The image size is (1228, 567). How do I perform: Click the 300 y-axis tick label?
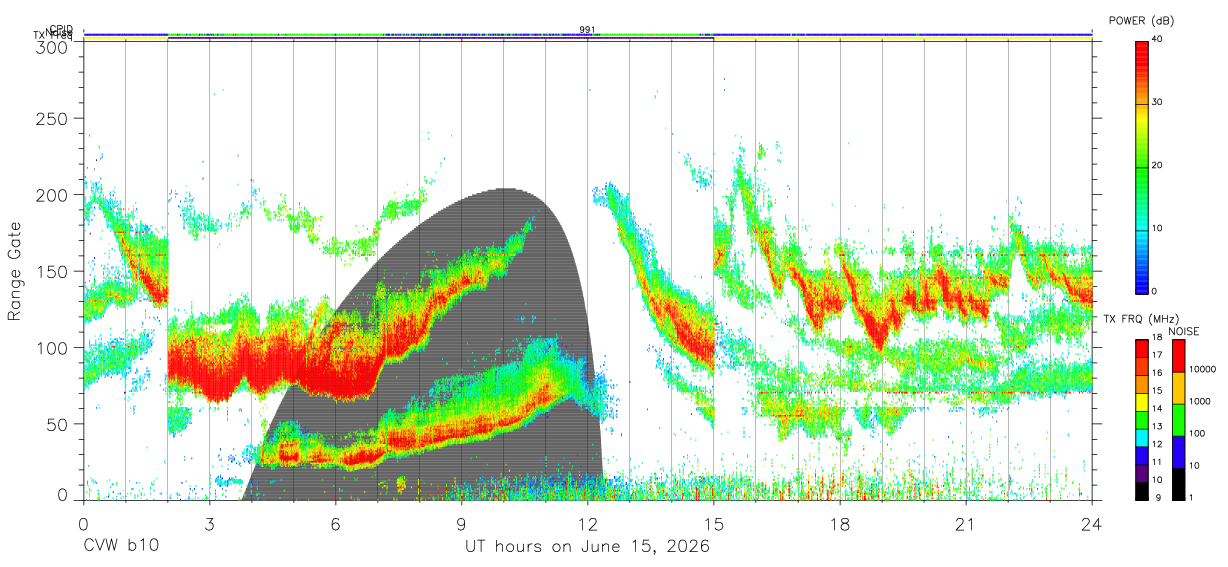[x=53, y=46]
